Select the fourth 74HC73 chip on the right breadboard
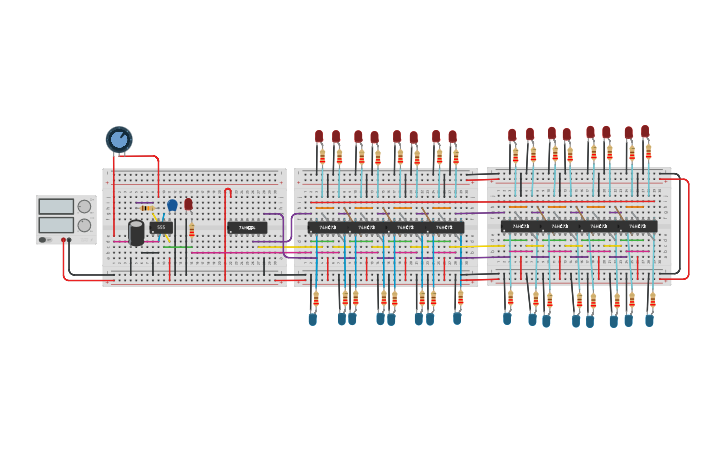This screenshot has width=725, height=453. point(638,226)
